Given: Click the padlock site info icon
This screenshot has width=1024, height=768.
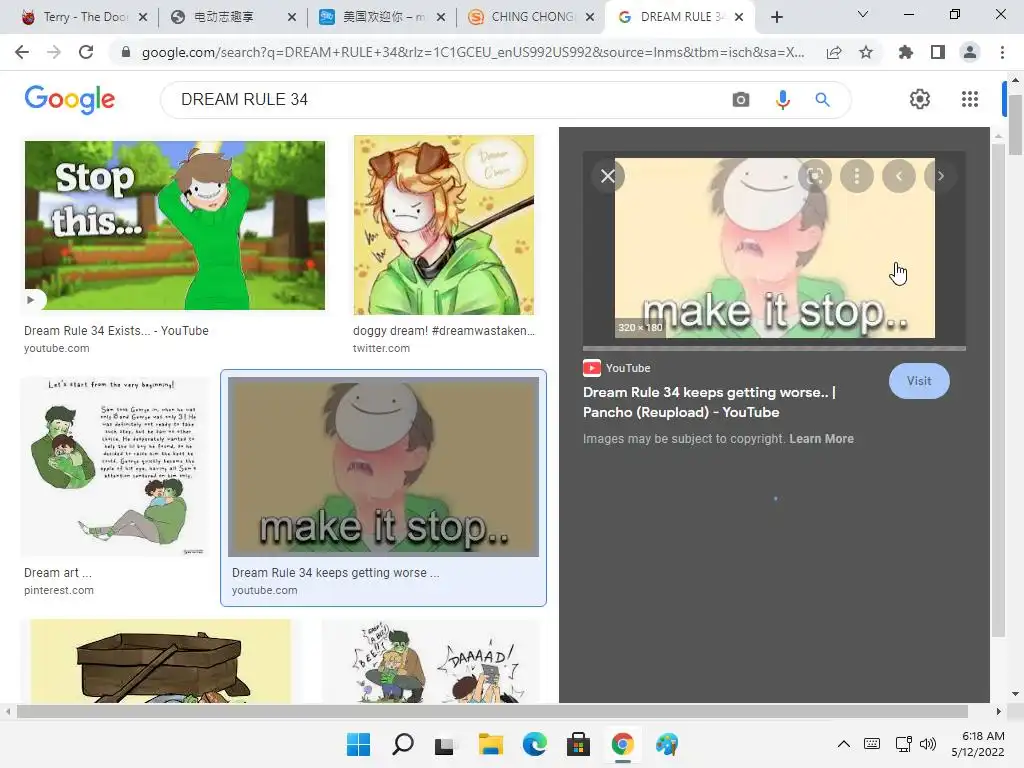Looking at the screenshot, I should (126, 52).
